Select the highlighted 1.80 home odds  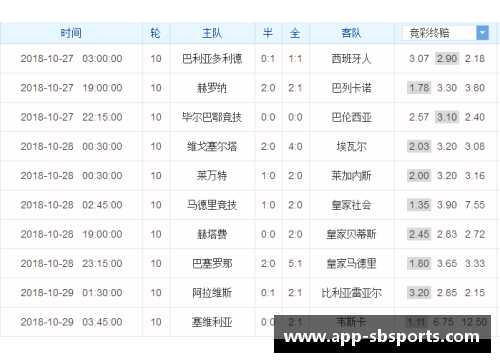tap(419, 264)
